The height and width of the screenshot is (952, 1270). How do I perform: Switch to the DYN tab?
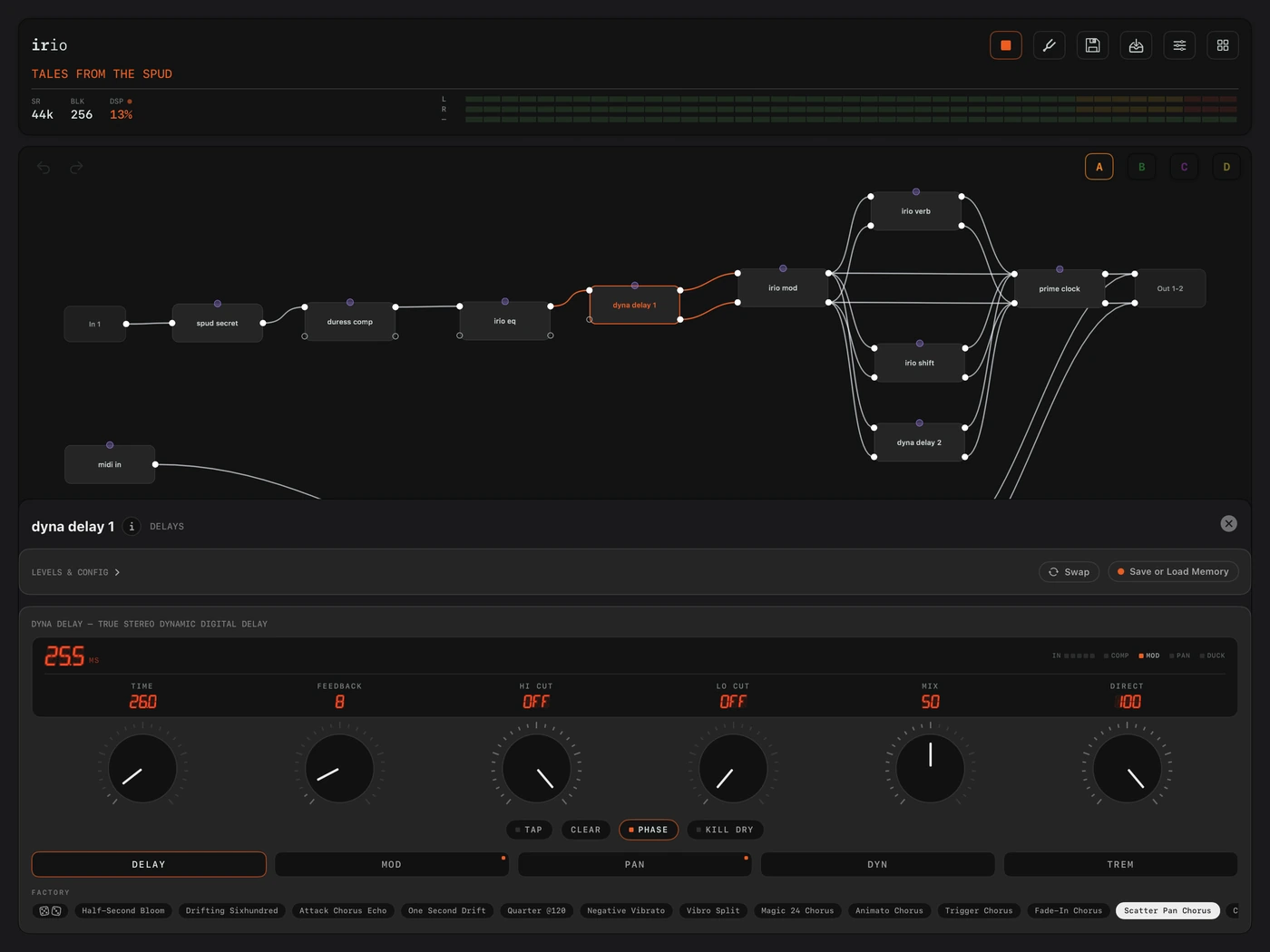coord(877,864)
